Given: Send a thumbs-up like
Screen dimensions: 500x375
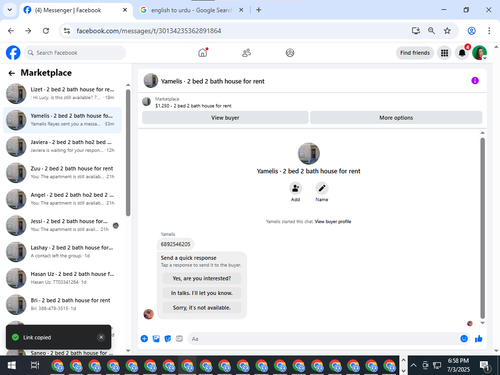Looking at the screenshot, I should 479,339.
